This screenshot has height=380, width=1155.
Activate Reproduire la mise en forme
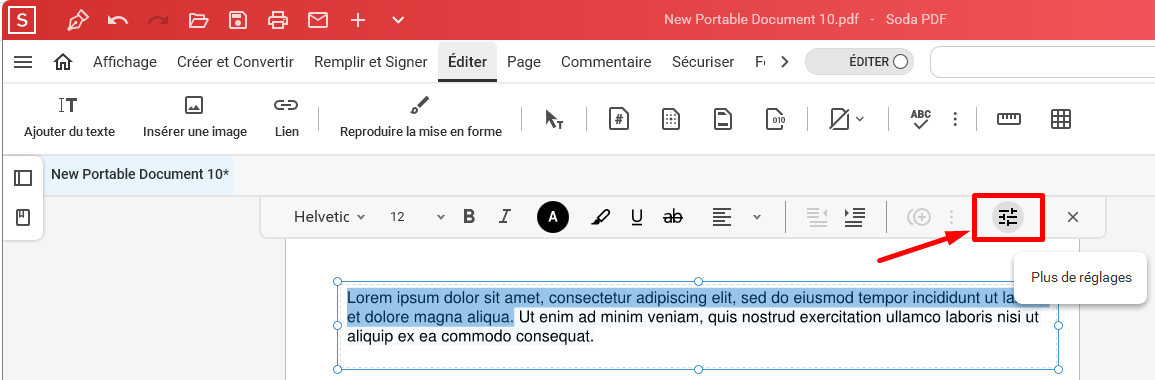tap(421, 118)
